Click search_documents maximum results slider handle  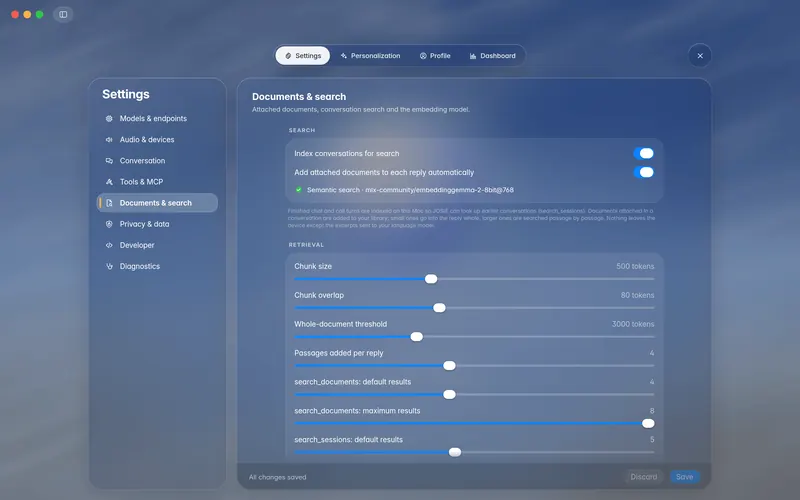648,423
